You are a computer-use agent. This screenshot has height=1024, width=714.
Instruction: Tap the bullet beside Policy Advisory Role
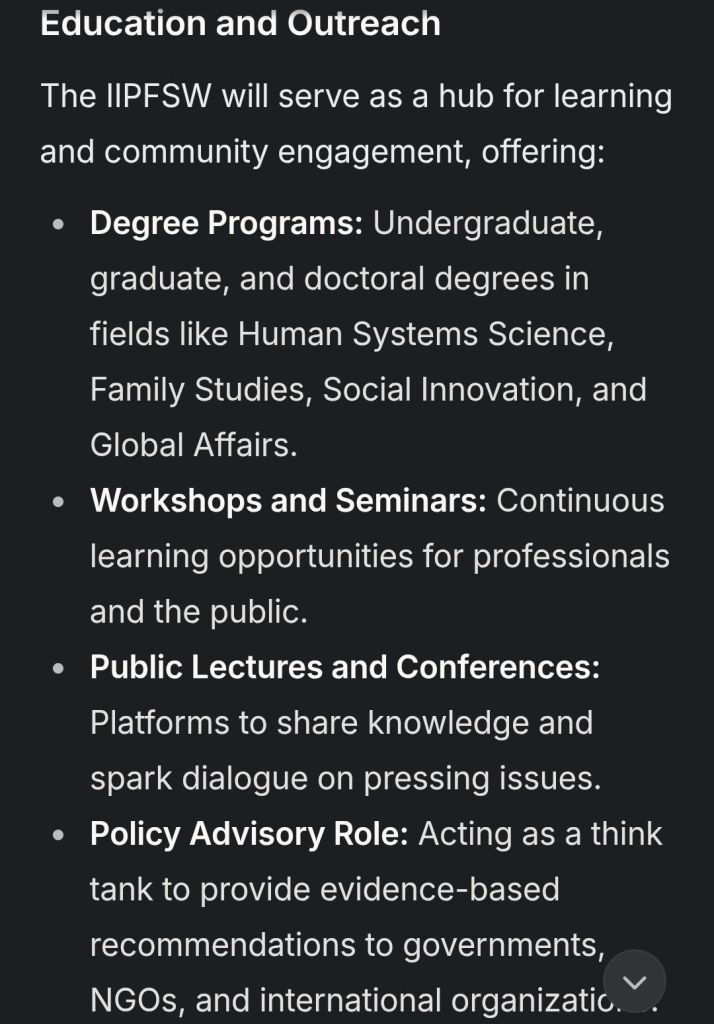point(60,834)
